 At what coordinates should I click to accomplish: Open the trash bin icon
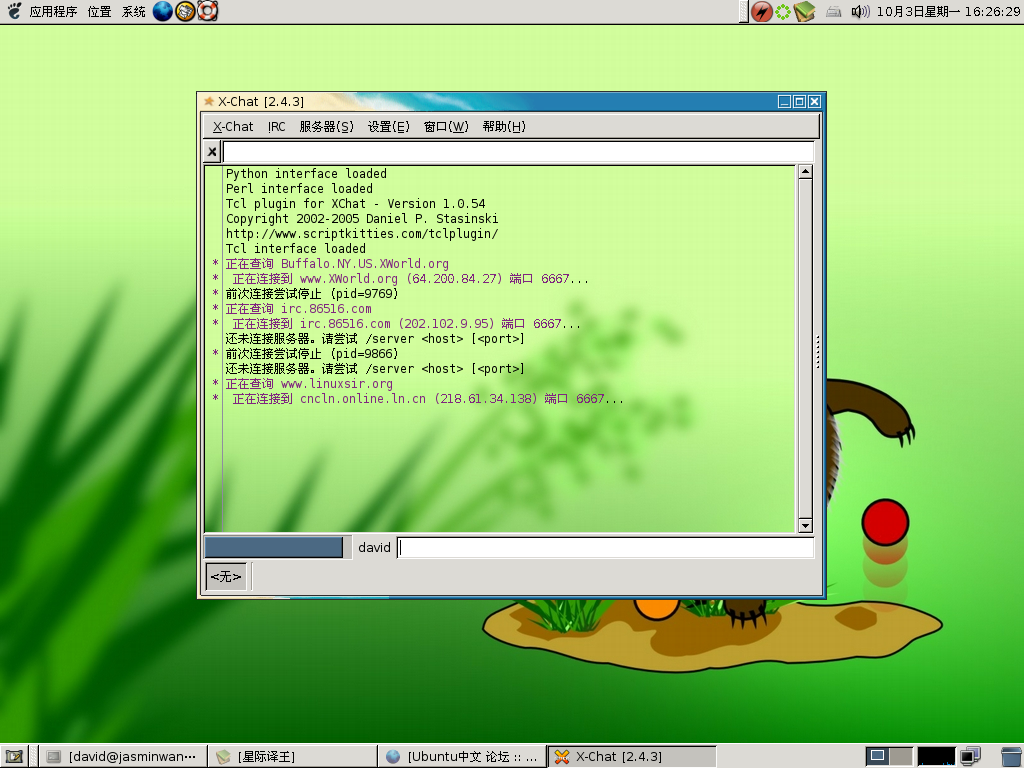[x=1012, y=757]
